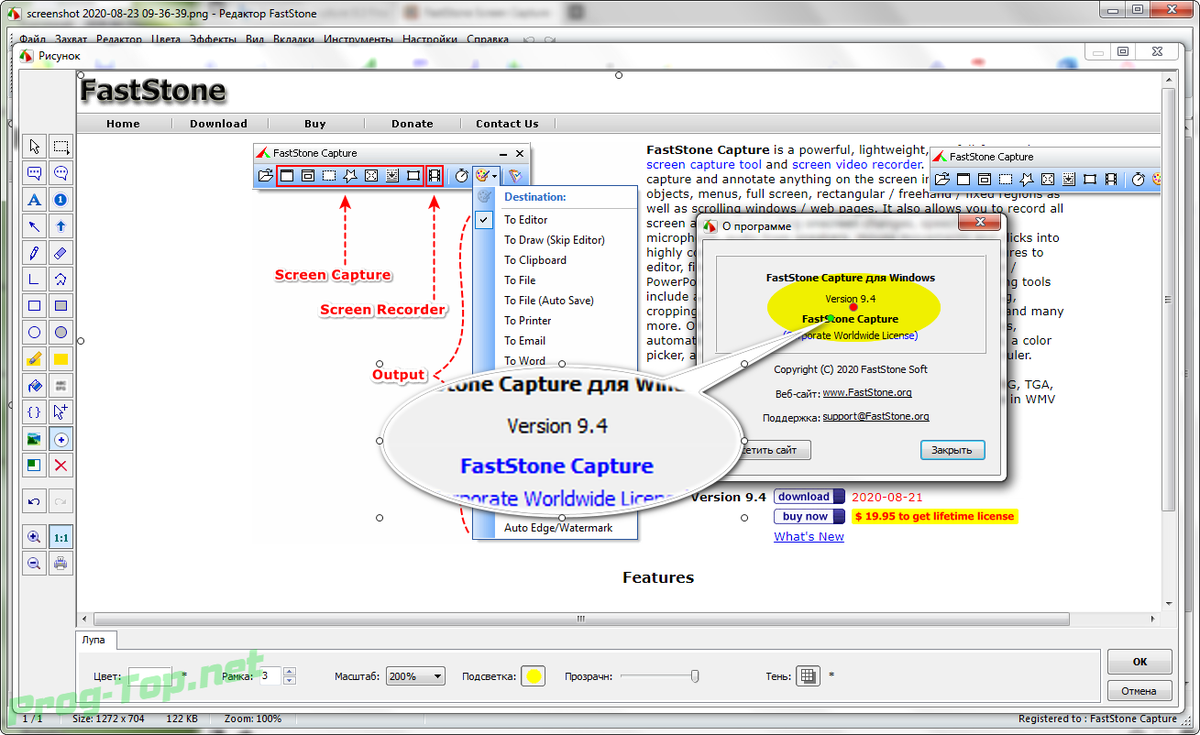Increase Рамка with the up stepper
The height and width of the screenshot is (735, 1200).
click(290, 672)
